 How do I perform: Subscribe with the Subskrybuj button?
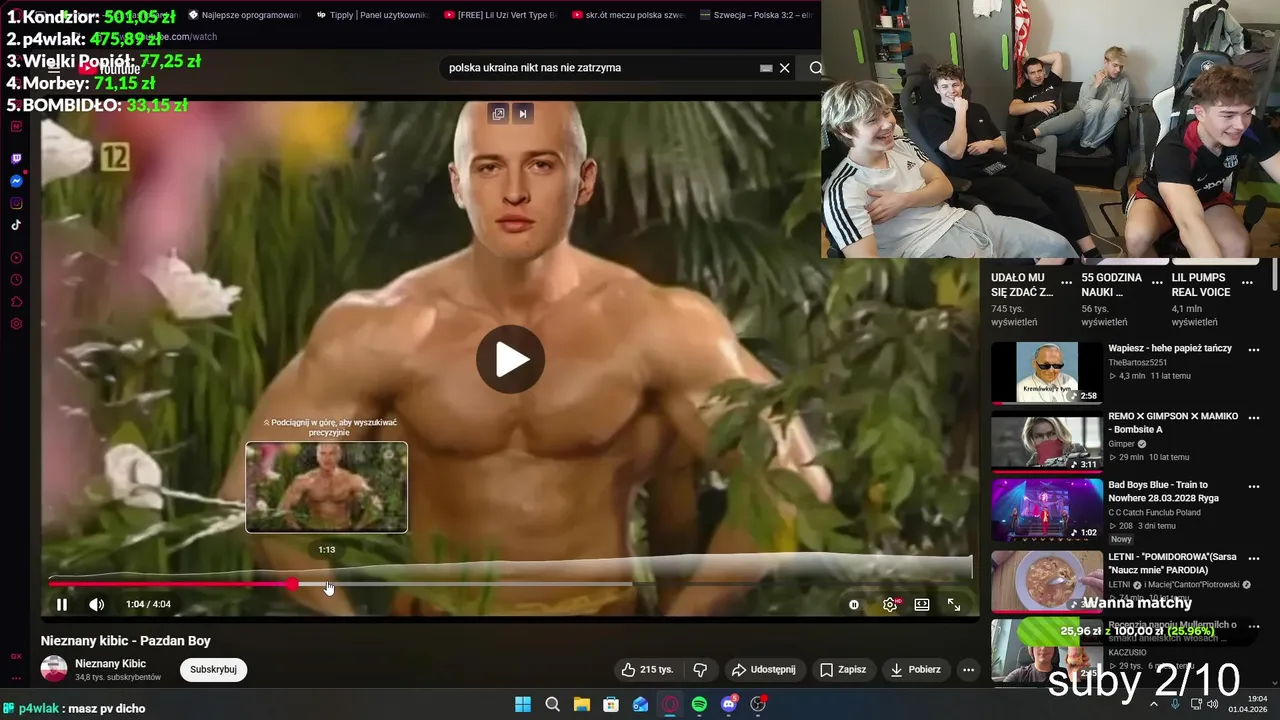(213, 669)
